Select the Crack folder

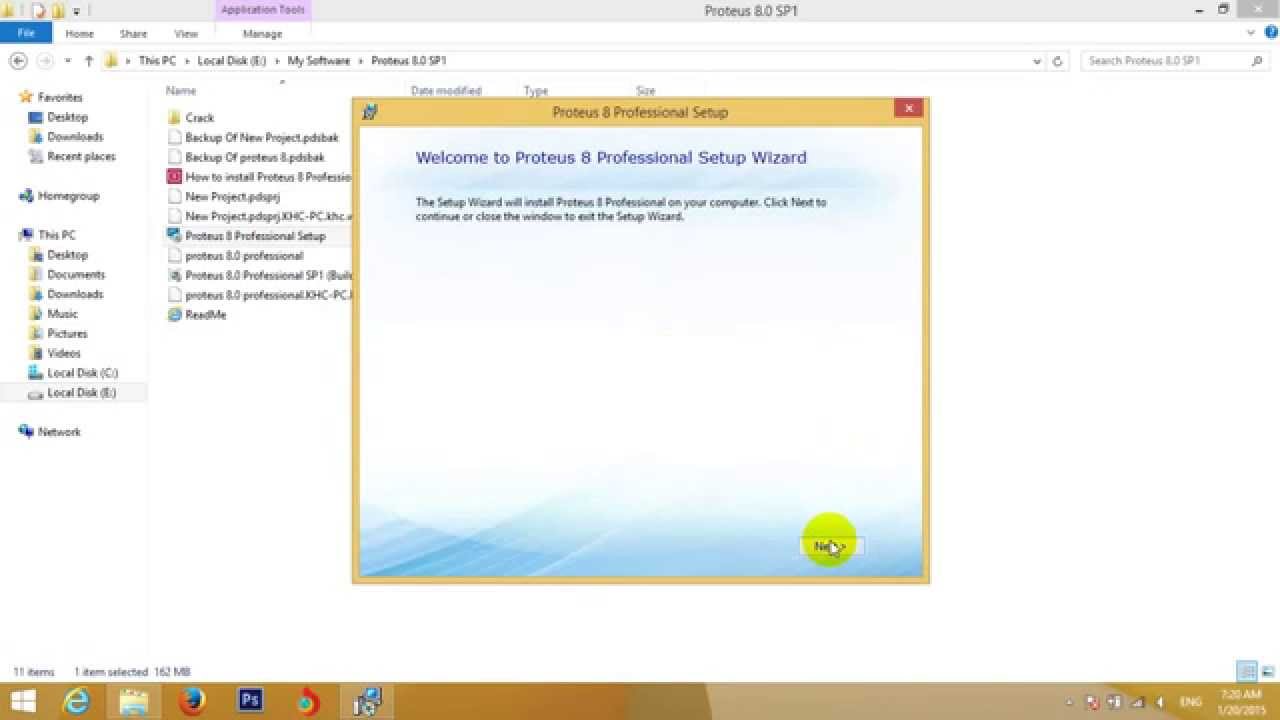click(x=199, y=118)
